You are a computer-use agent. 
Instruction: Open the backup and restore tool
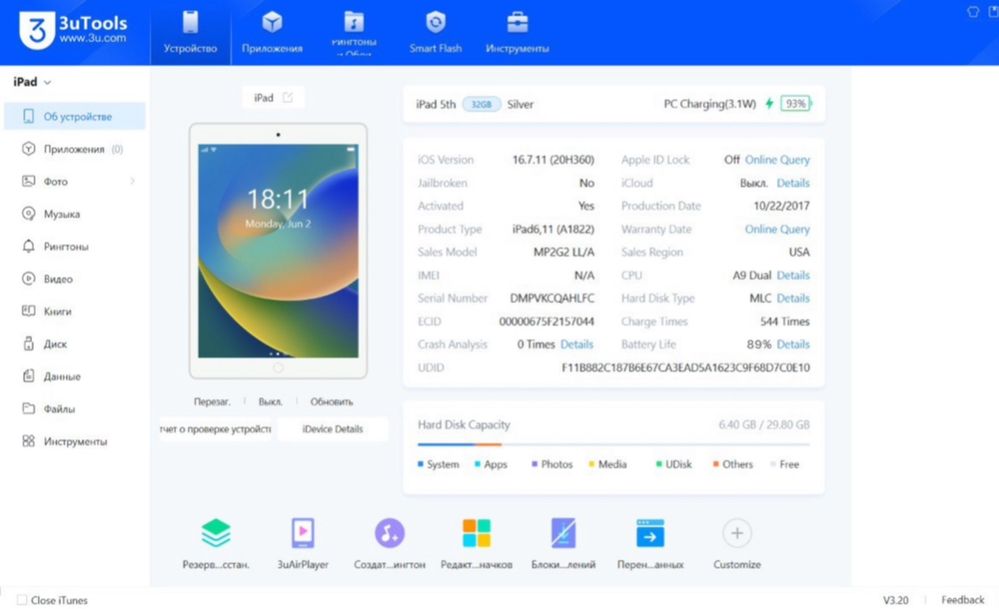tap(216, 543)
